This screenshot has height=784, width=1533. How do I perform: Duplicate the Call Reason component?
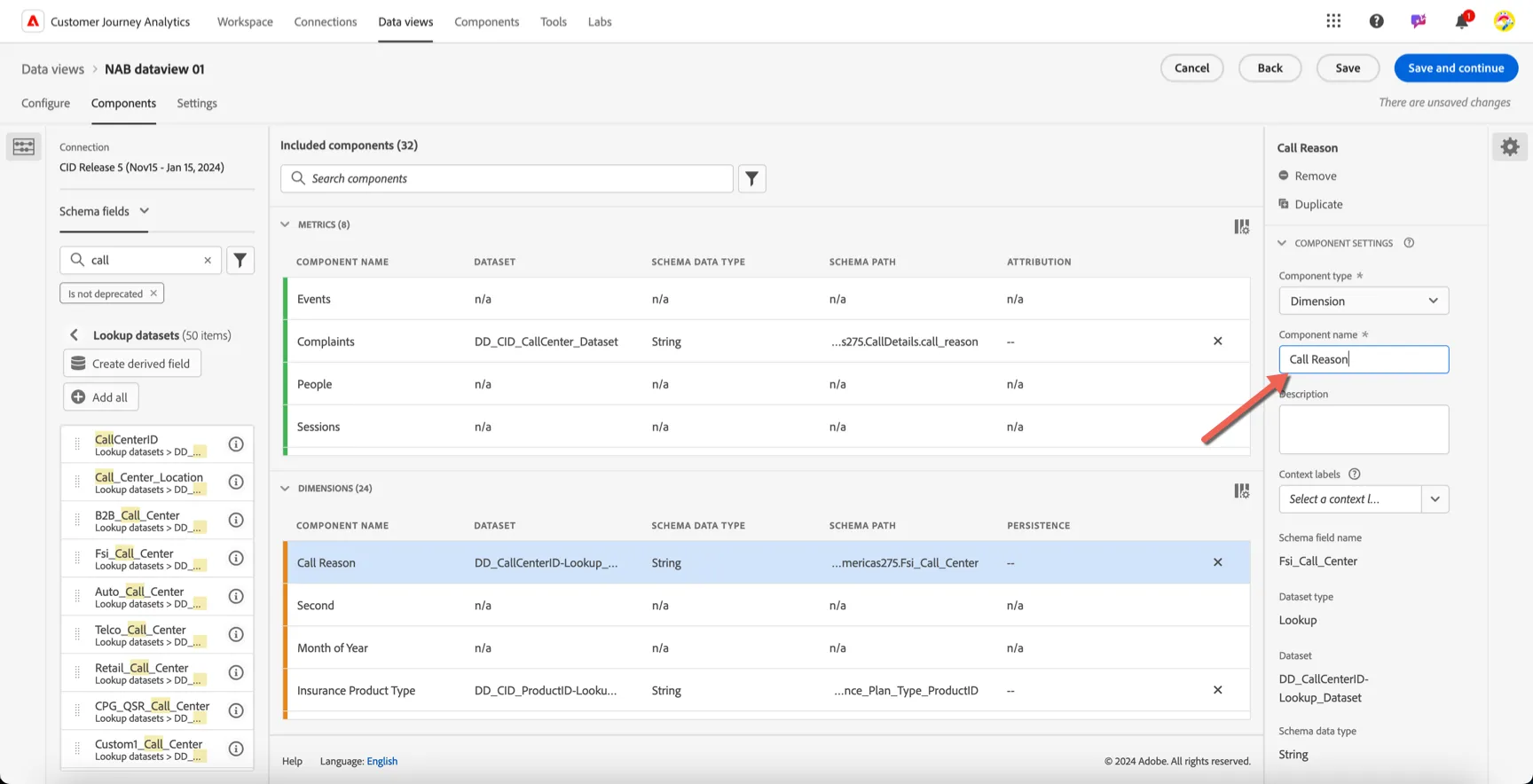pos(1310,204)
